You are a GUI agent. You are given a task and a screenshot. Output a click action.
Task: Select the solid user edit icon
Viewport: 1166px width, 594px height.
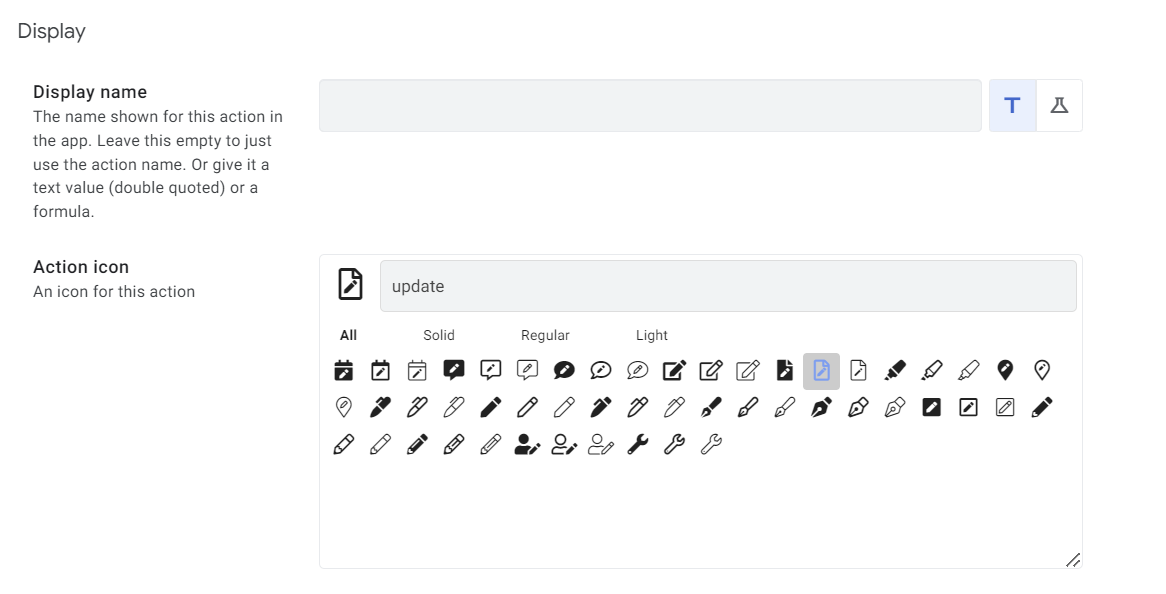[x=527, y=445]
